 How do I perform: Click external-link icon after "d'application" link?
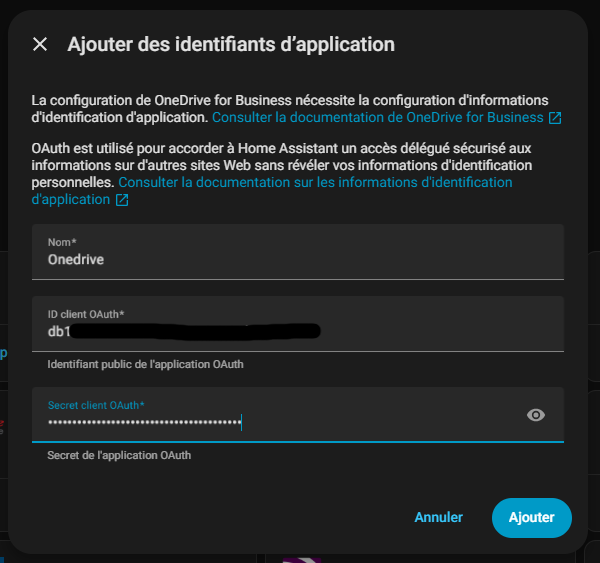[x=122, y=200]
